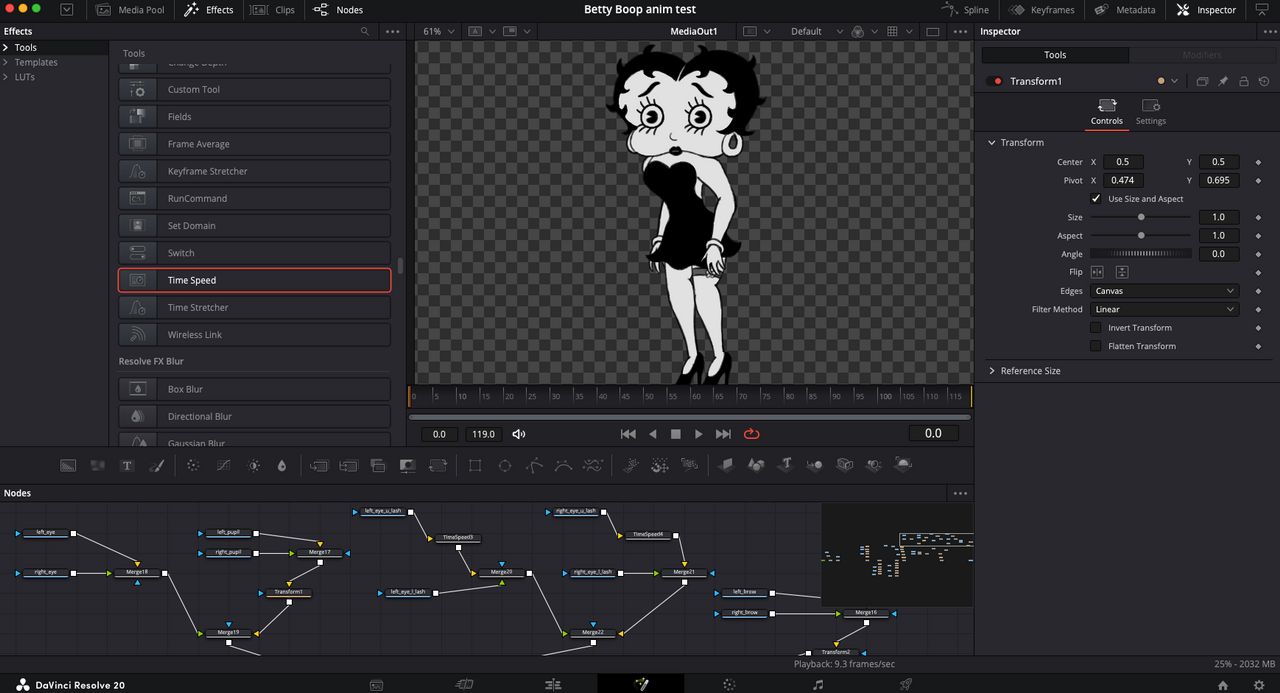The image size is (1280, 693).
Task: Enable Invert Transform checkbox
Action: tap(1096, 327)
